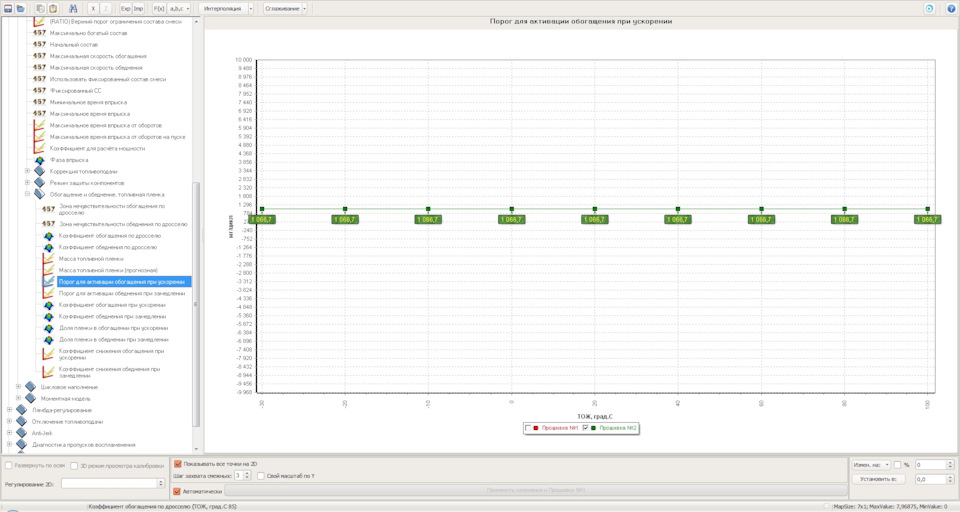Viewport: 960px width, 512px height.
Task: Toggle Прошивка №2 checkbox in chart legend
Action: 585,428
